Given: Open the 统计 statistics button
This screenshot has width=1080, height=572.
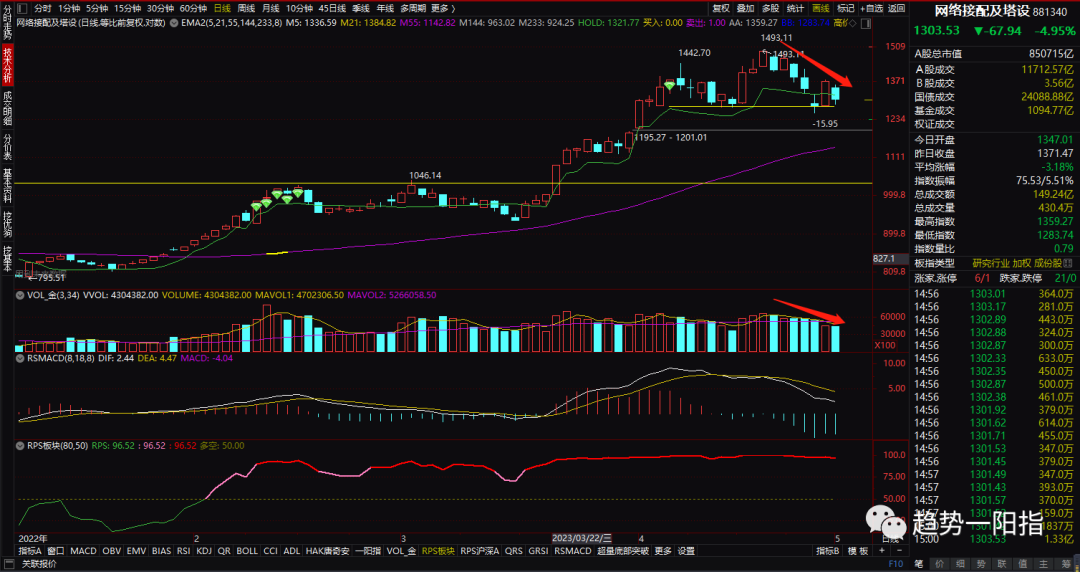Looking at the screenshot, I should coord(796,8).
